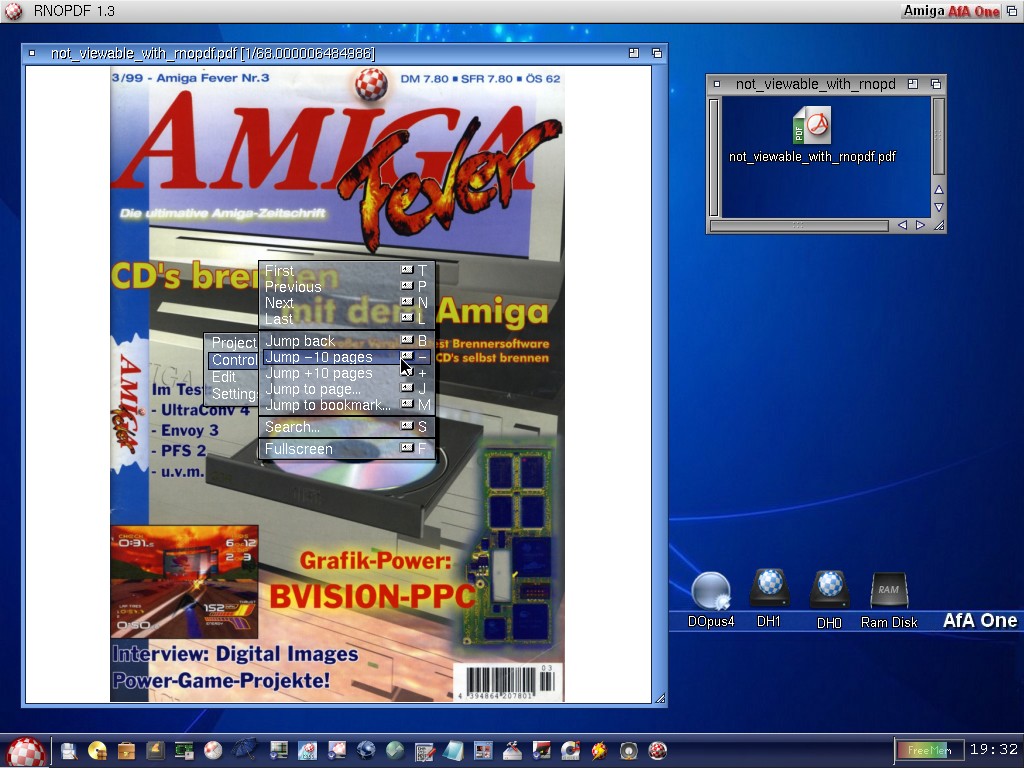This screenshot has width=1024, height=768.
Task: Open the Project menu
Action: [233, 343]
